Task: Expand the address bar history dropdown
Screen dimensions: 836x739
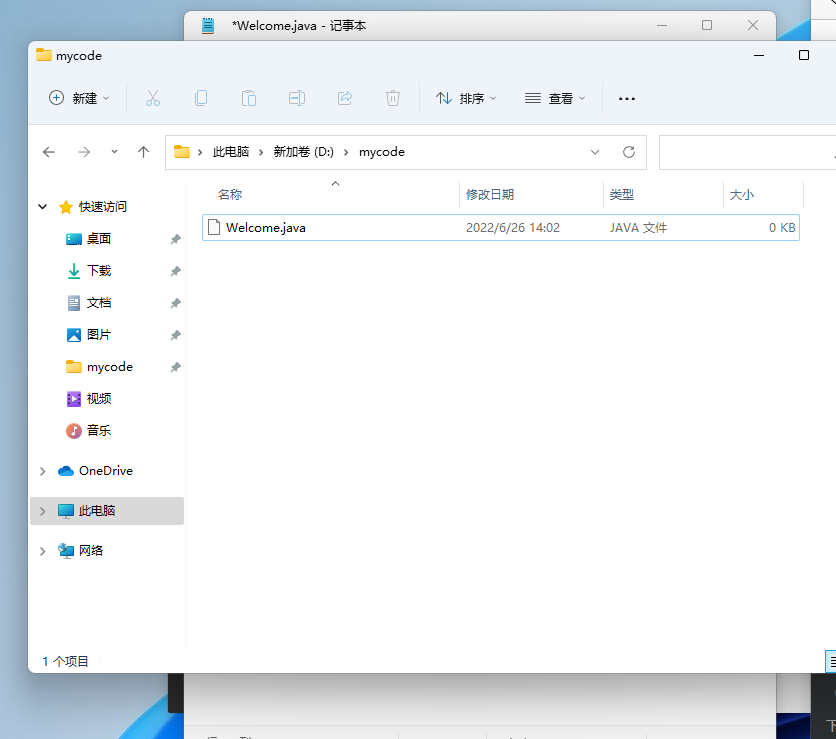Action: [595, 152]
